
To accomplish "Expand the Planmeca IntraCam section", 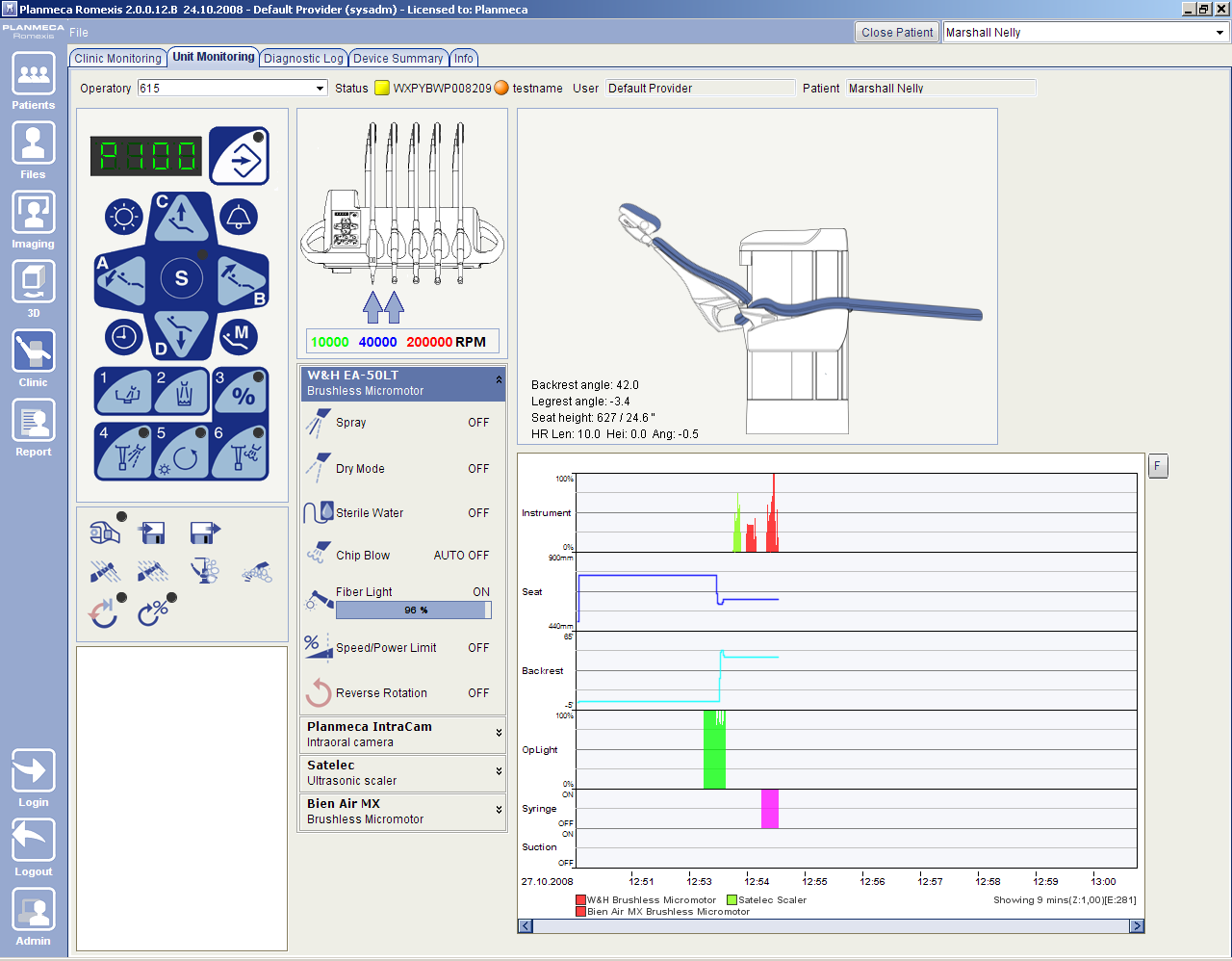I will click(x=499, y=734).
